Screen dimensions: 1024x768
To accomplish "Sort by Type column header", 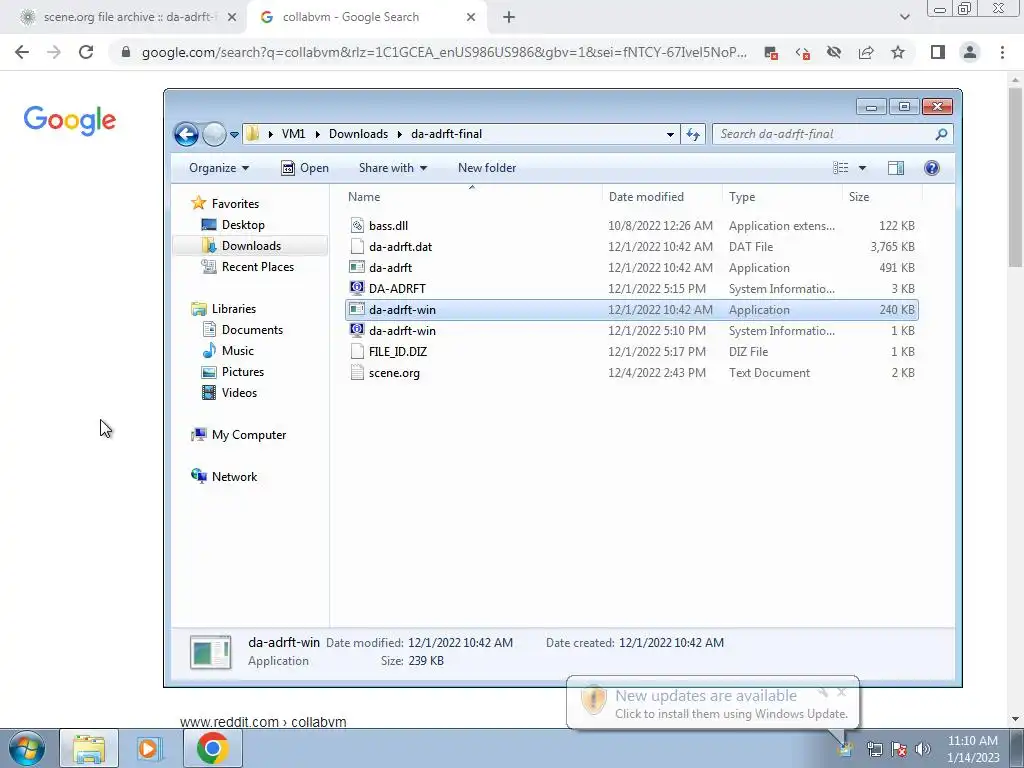I will tap(742, 197).
